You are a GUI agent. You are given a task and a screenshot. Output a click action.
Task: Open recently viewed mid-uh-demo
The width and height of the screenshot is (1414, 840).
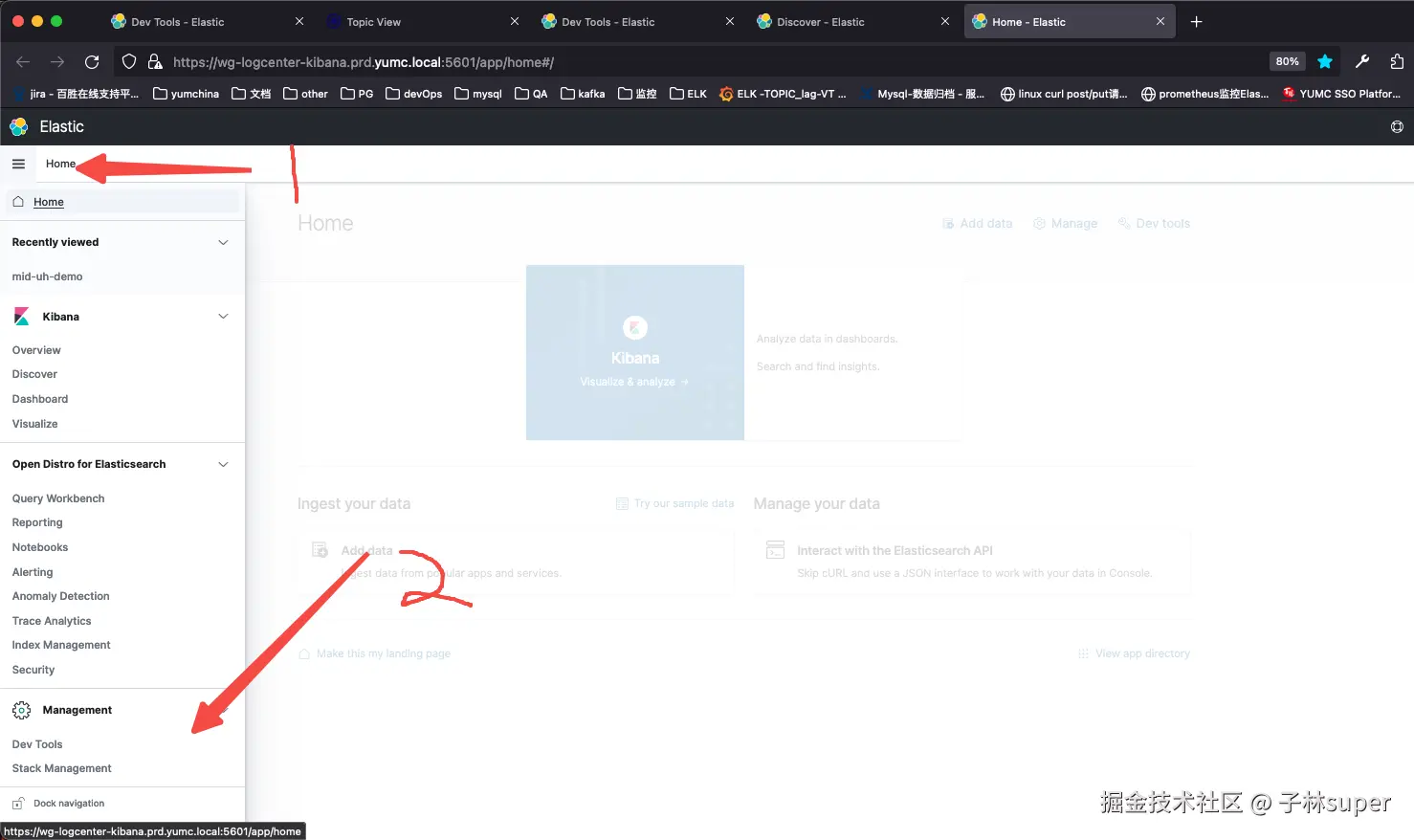click(47, 276)
